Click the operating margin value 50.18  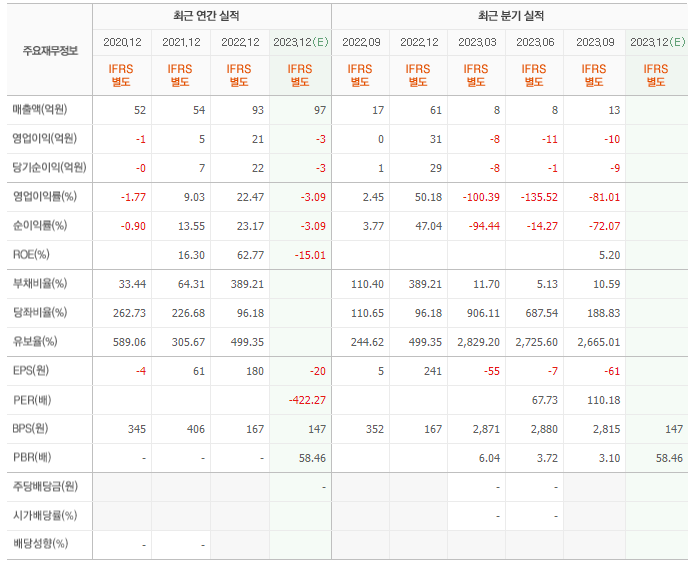(428, 197)
